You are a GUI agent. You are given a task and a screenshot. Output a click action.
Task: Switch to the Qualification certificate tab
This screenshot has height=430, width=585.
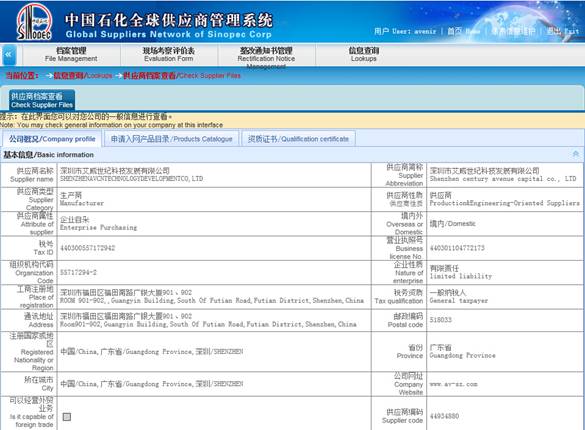(298, 139)
